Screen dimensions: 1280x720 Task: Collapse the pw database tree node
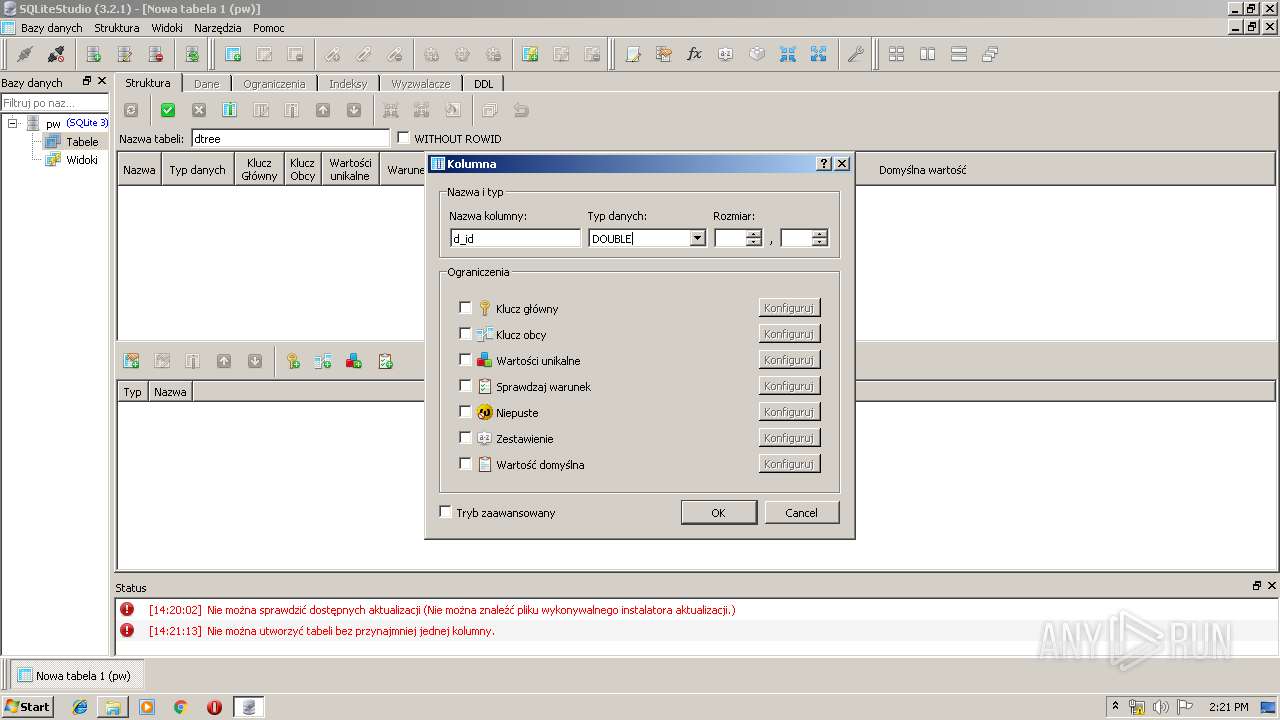(13, 123)
